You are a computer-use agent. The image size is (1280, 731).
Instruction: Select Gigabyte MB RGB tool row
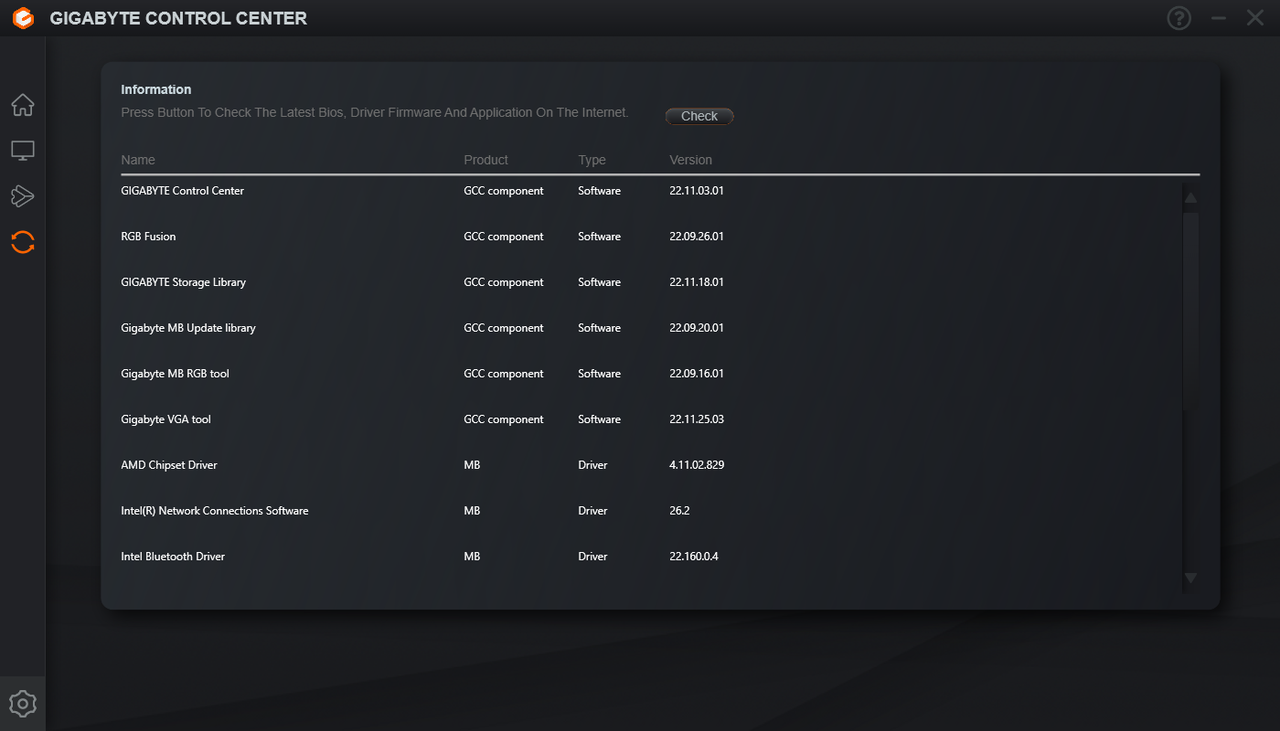(650, 374)
